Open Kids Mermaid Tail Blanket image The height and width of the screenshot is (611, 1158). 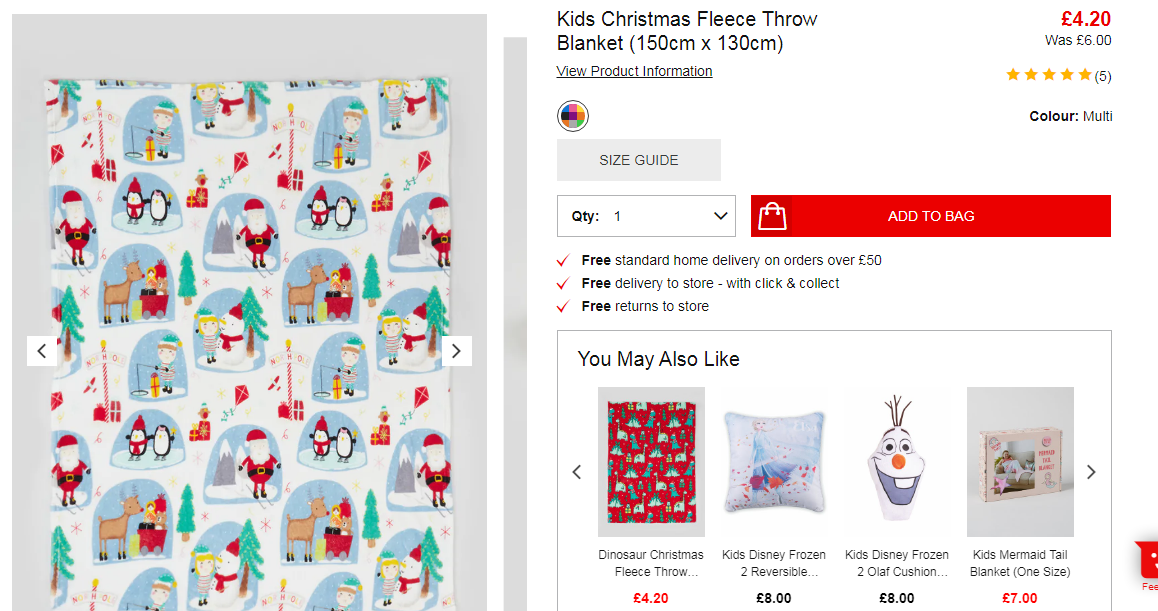click(1020, 462)
